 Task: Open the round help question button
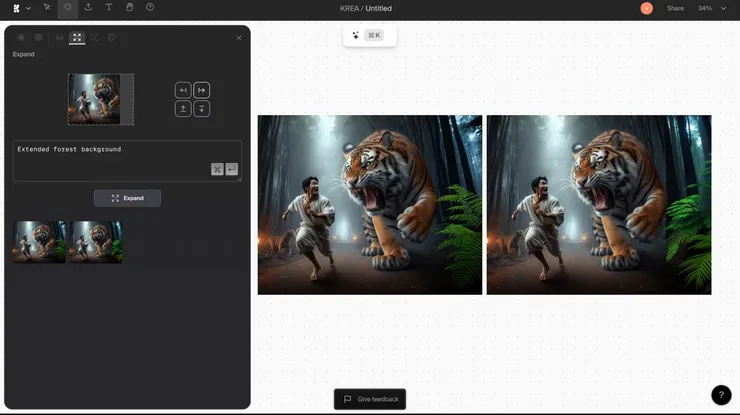pos(721,395)
